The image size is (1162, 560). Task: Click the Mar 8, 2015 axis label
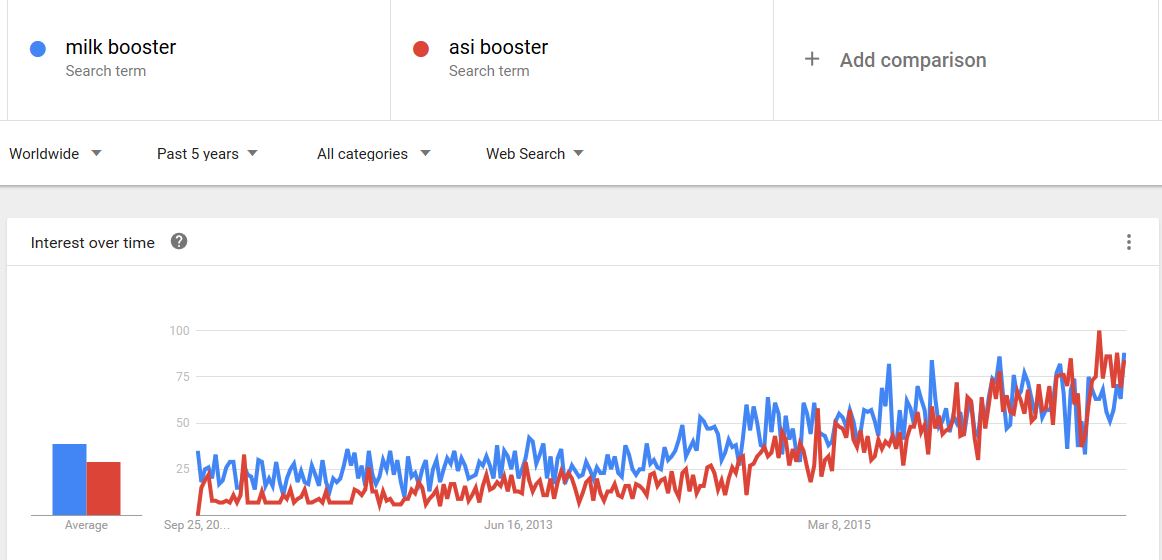pos(840,525)
